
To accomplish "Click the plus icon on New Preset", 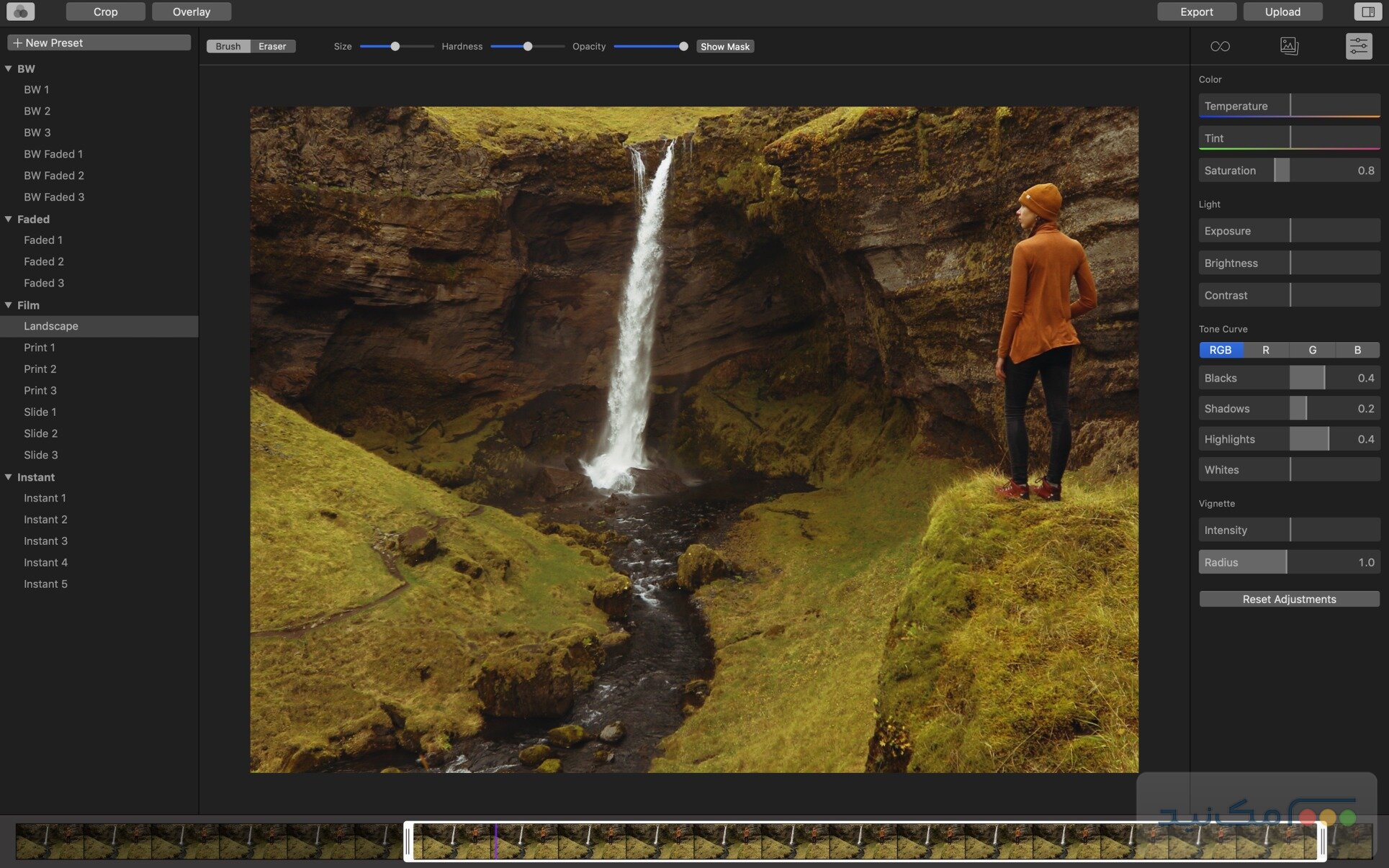I will (x=18, y=42).
